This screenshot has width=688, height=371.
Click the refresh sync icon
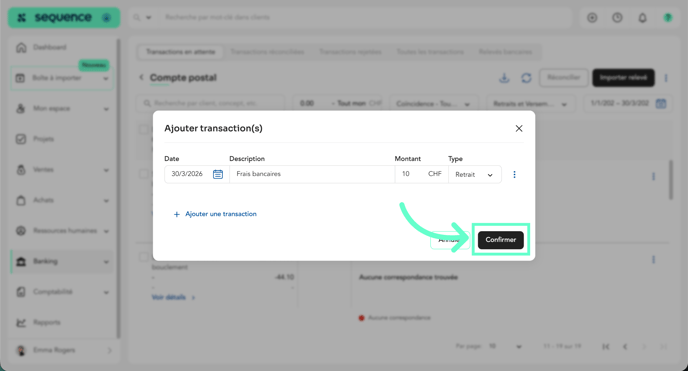click(526, 78)
